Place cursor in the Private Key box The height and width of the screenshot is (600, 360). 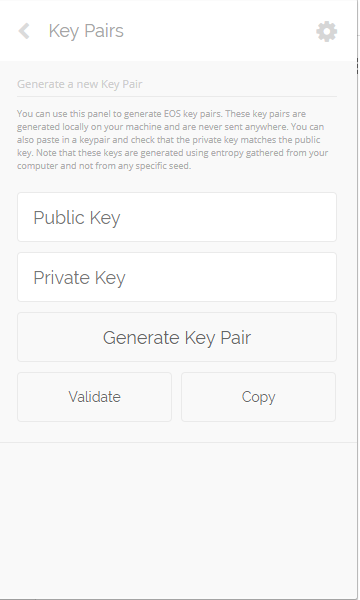[x=177, y=277]
